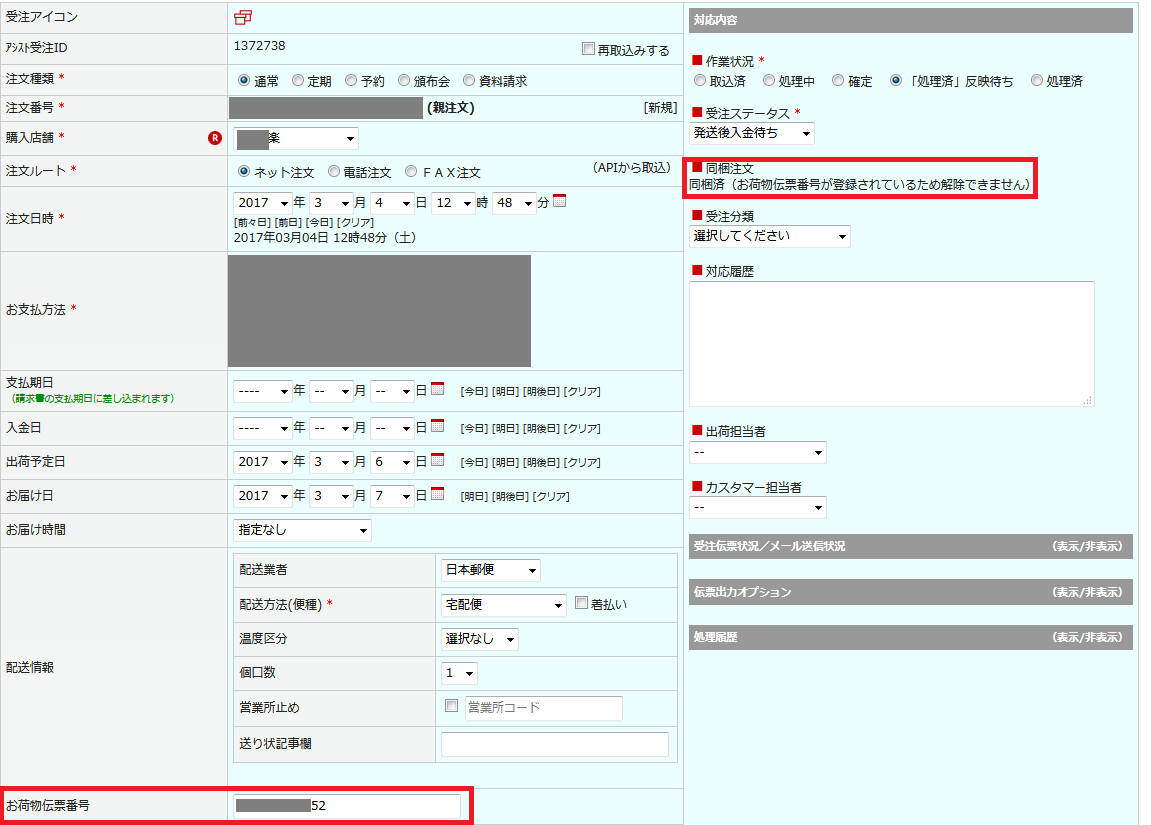The width and height of the screenshot is (1151, 825).
Task: Toggle 受注伝票状況/メール送信状況 section display
Action: point(1086,546)
